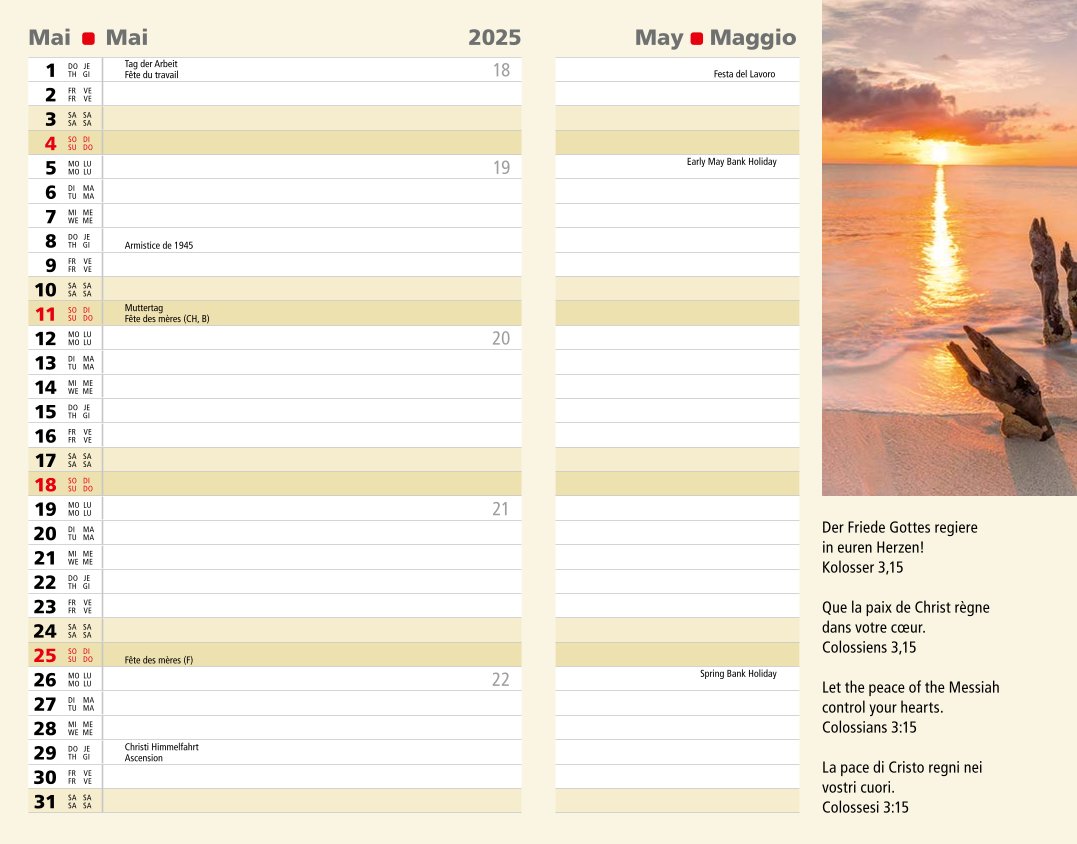Viewport: 1077px width, 844px height.
Task: Click the Festa del Lavoro holiday label
Action: pos(743,74)
